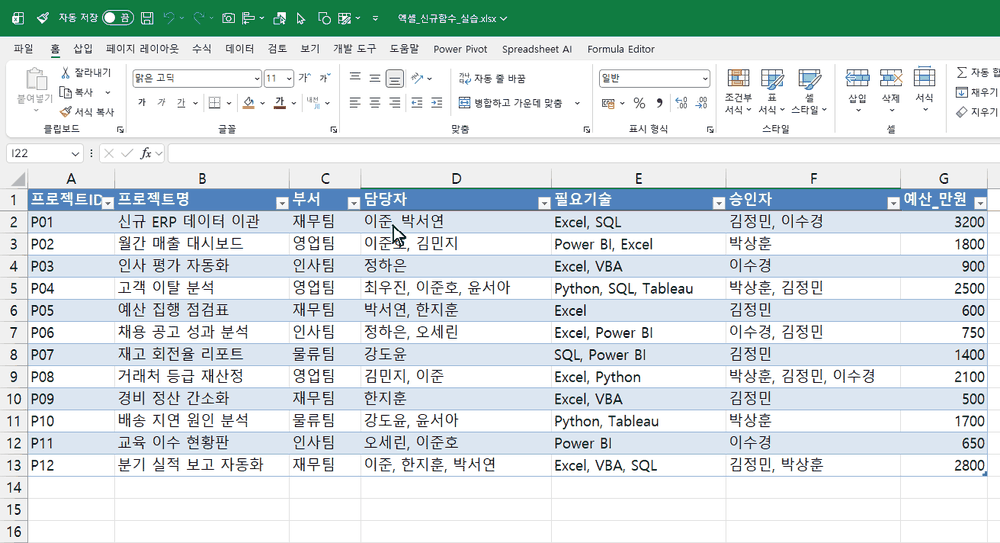Screen dimensions: 1000x543
Task: Click the Undo arrow icon
Action: coord(169,19)
